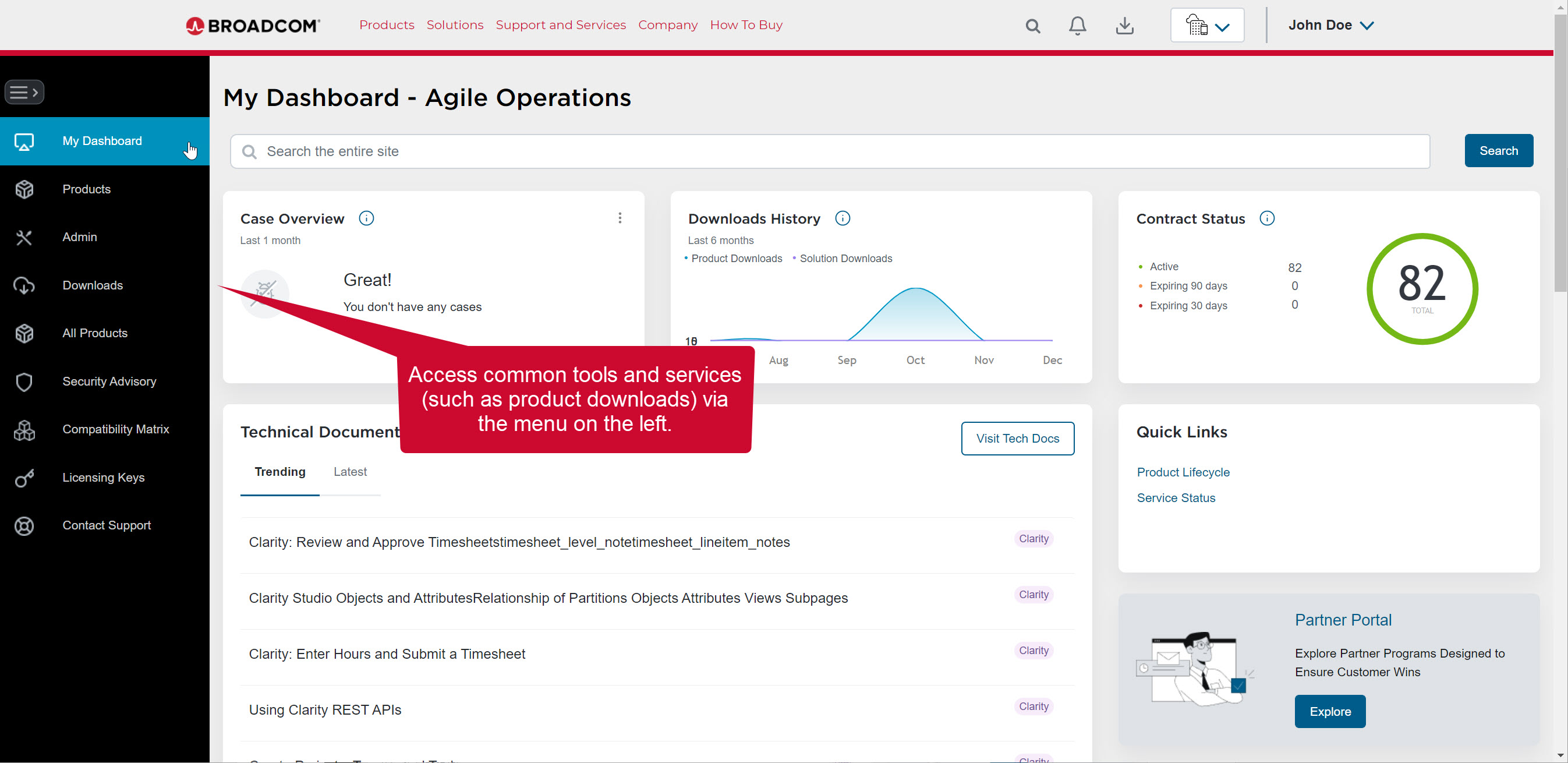The height and width of the screenshot is (763, 1568).
Task: Open notifications bell icon
Action: tap(1077, 26)
